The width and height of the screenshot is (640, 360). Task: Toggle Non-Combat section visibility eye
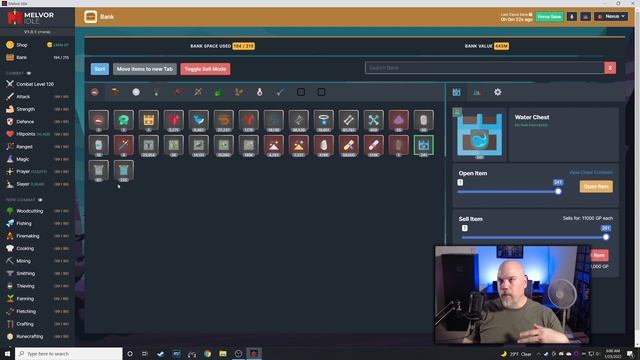[40, 200]
